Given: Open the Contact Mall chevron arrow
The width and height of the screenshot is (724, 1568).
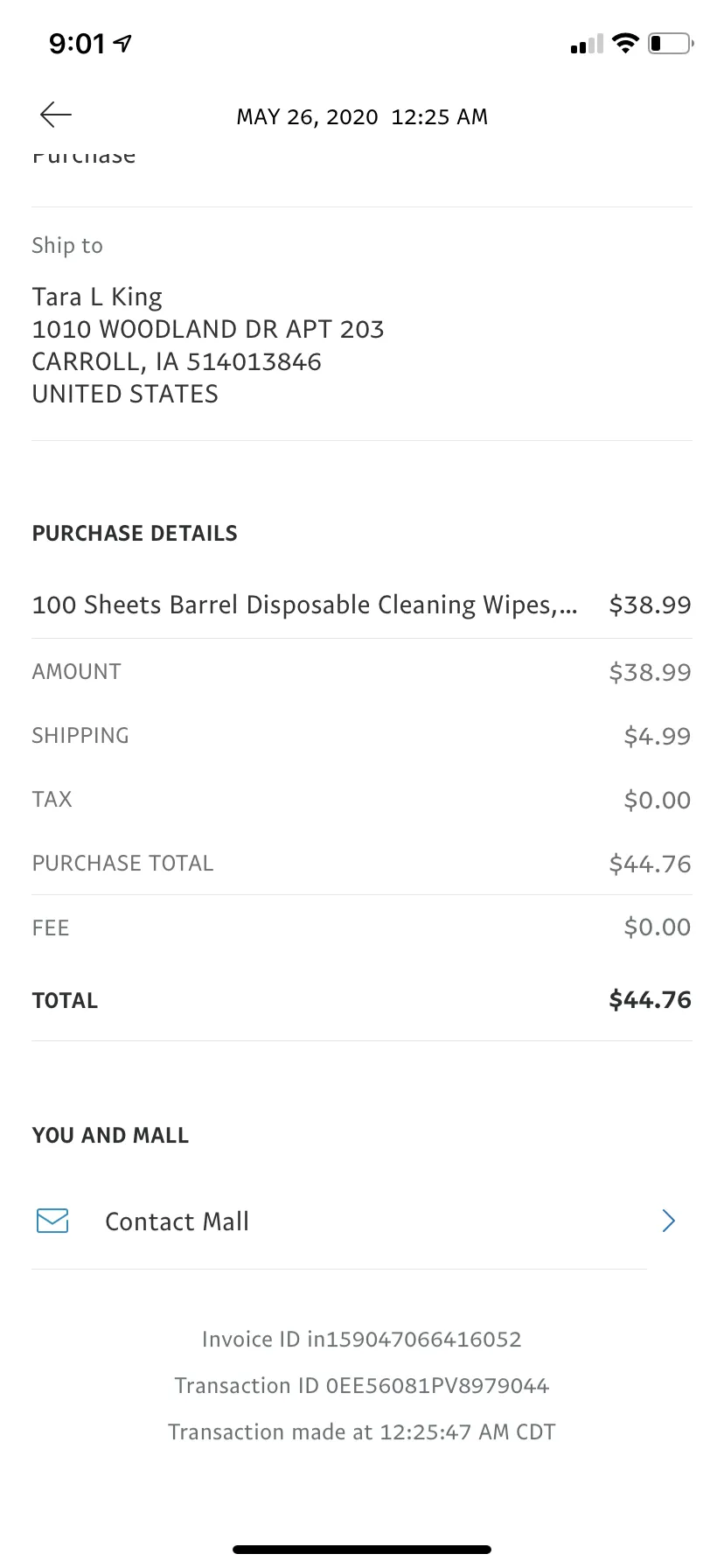Looking at the screenshot, I should [669, 1221].
